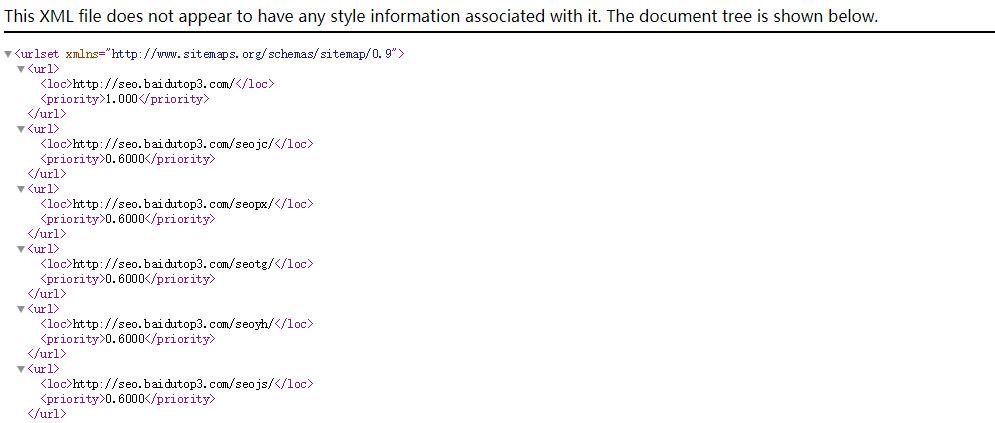Click the 0.6000 priority under seotg
Viewport: 995px width, 423px height.
tap(124, 278)
